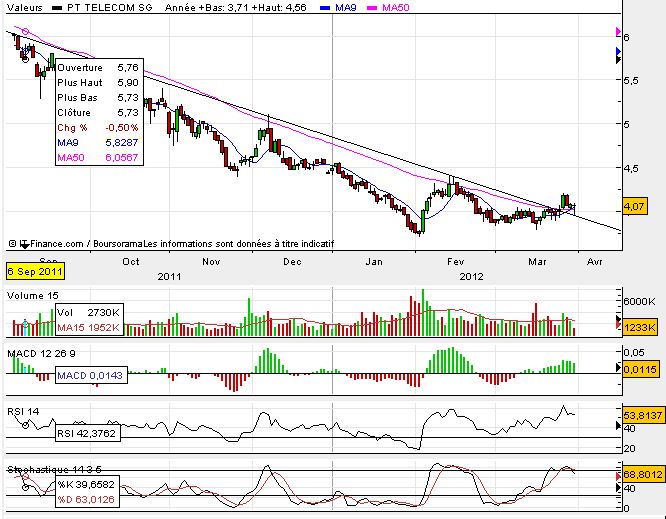
Task: Click the 'Jan' month label on time axis
Action: tap(374, 262)
